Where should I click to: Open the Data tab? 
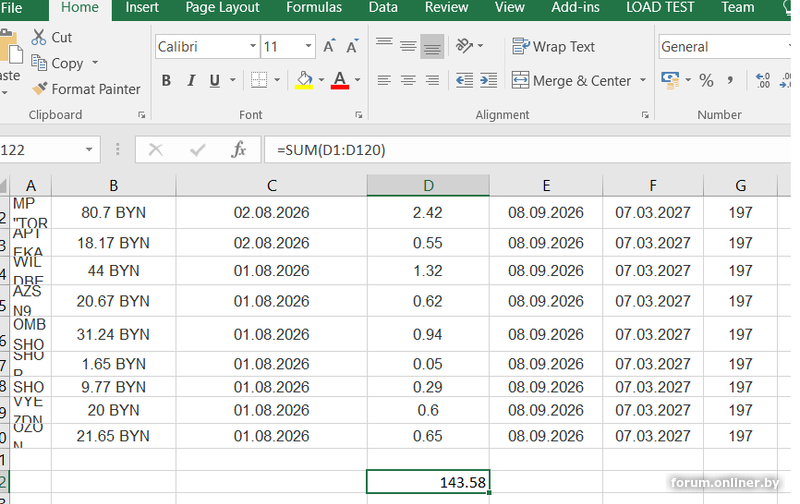pos(383,7)
